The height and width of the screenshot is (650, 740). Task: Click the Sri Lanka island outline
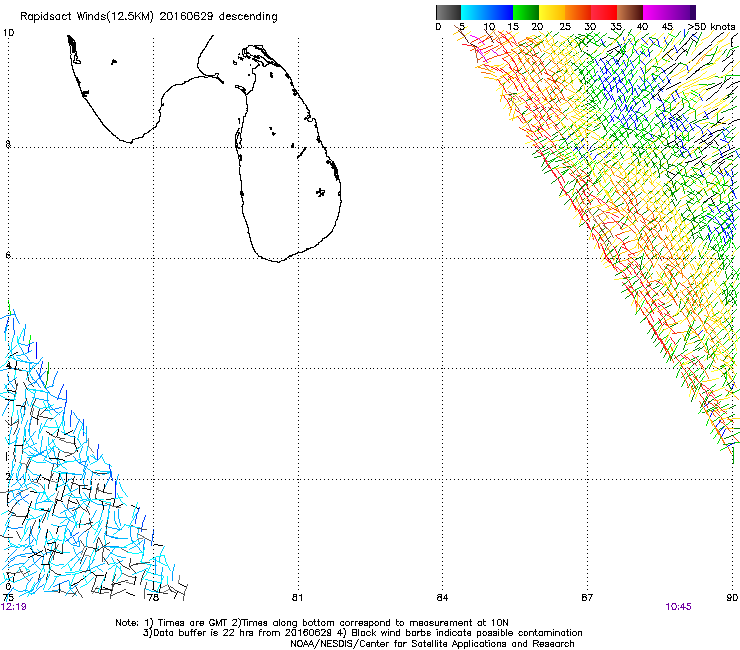click(x=288, y=153)
